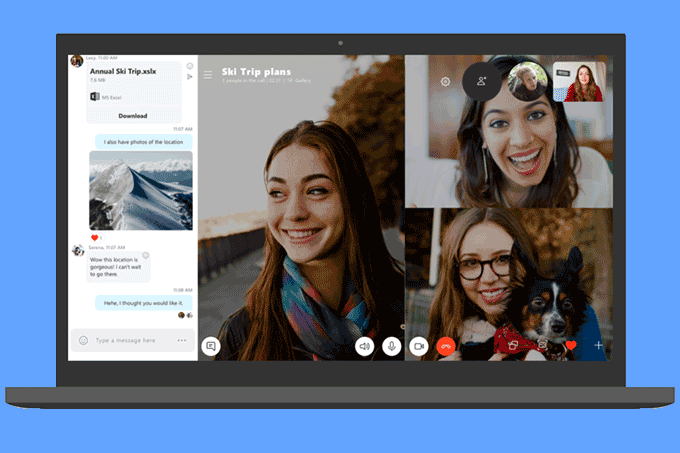Viewport: 680px width, 453px height.
Task: Send a heart reaction
Action: 571,345
